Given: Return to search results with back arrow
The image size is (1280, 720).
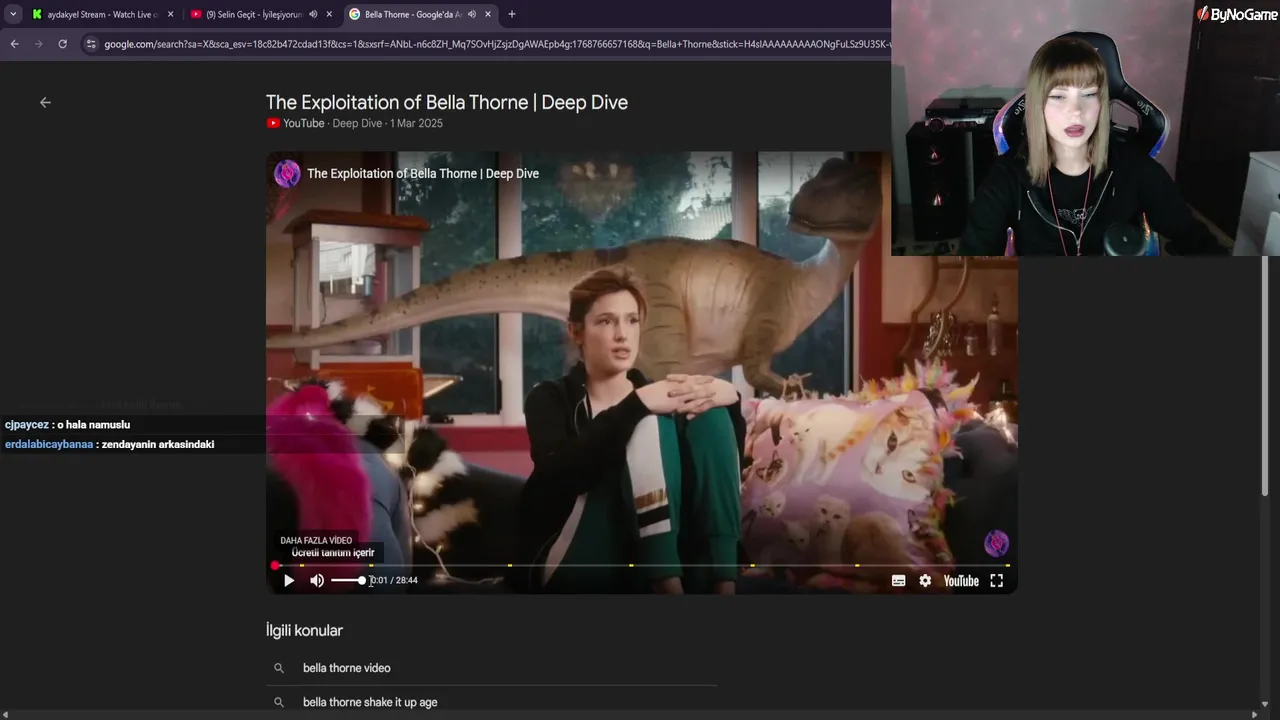Looking at the screenshot, I should [45, 102].
